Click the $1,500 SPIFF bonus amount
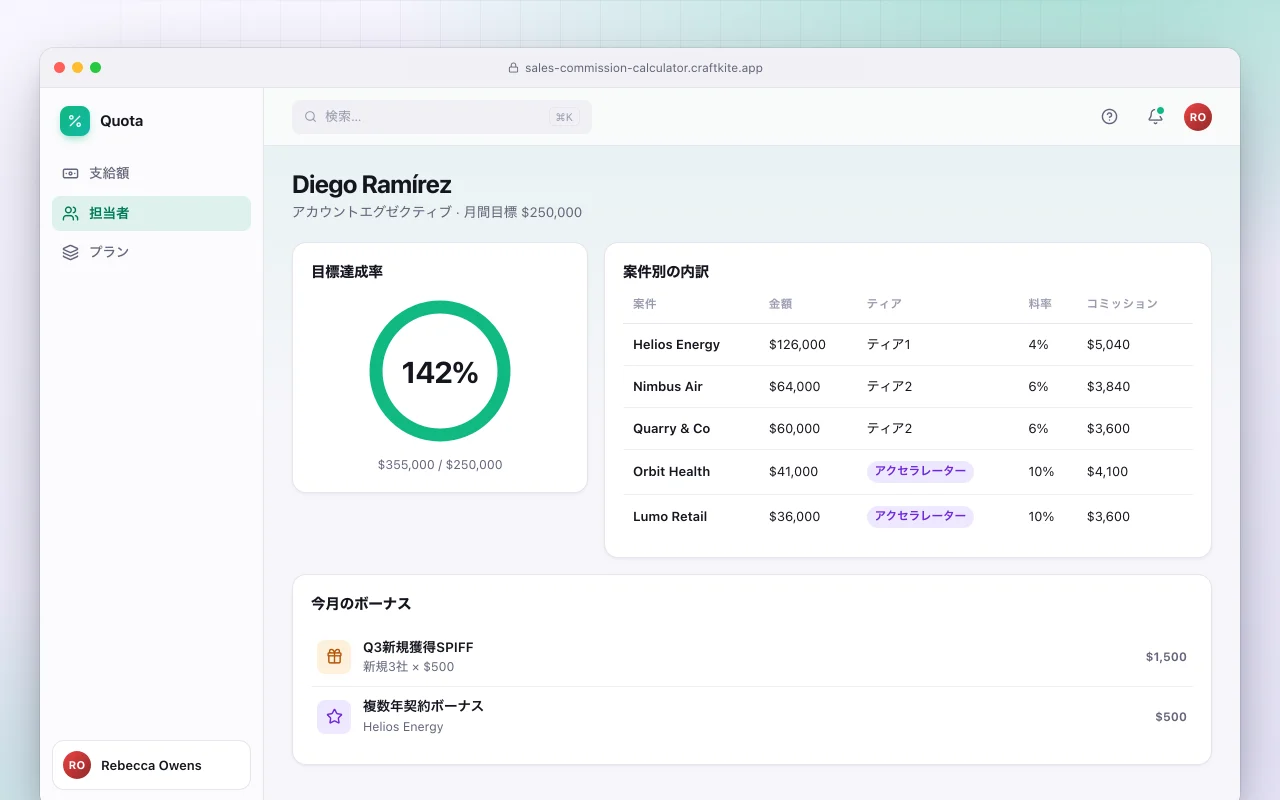The image size is (1280, 800). click(1166, 657)
